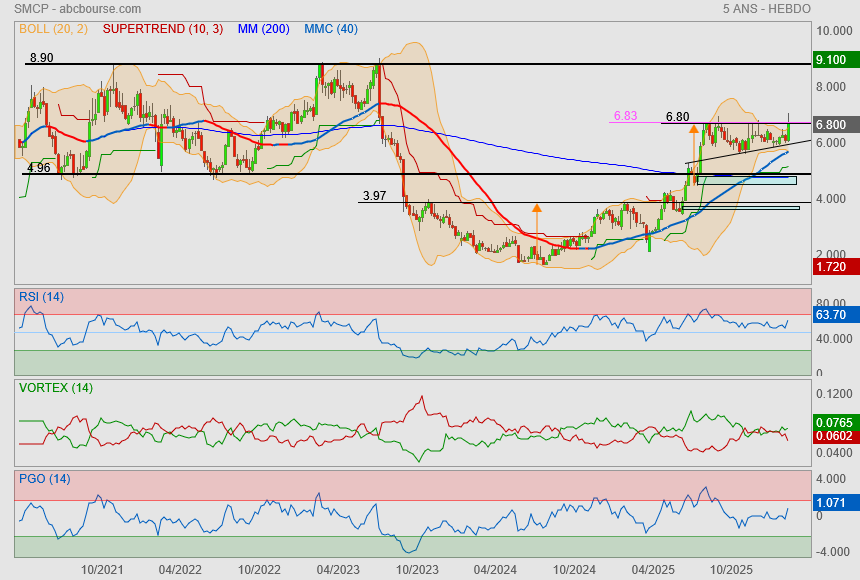Select the dark 6.800 current price tag
860x580 pixels.
pos(832,125)
